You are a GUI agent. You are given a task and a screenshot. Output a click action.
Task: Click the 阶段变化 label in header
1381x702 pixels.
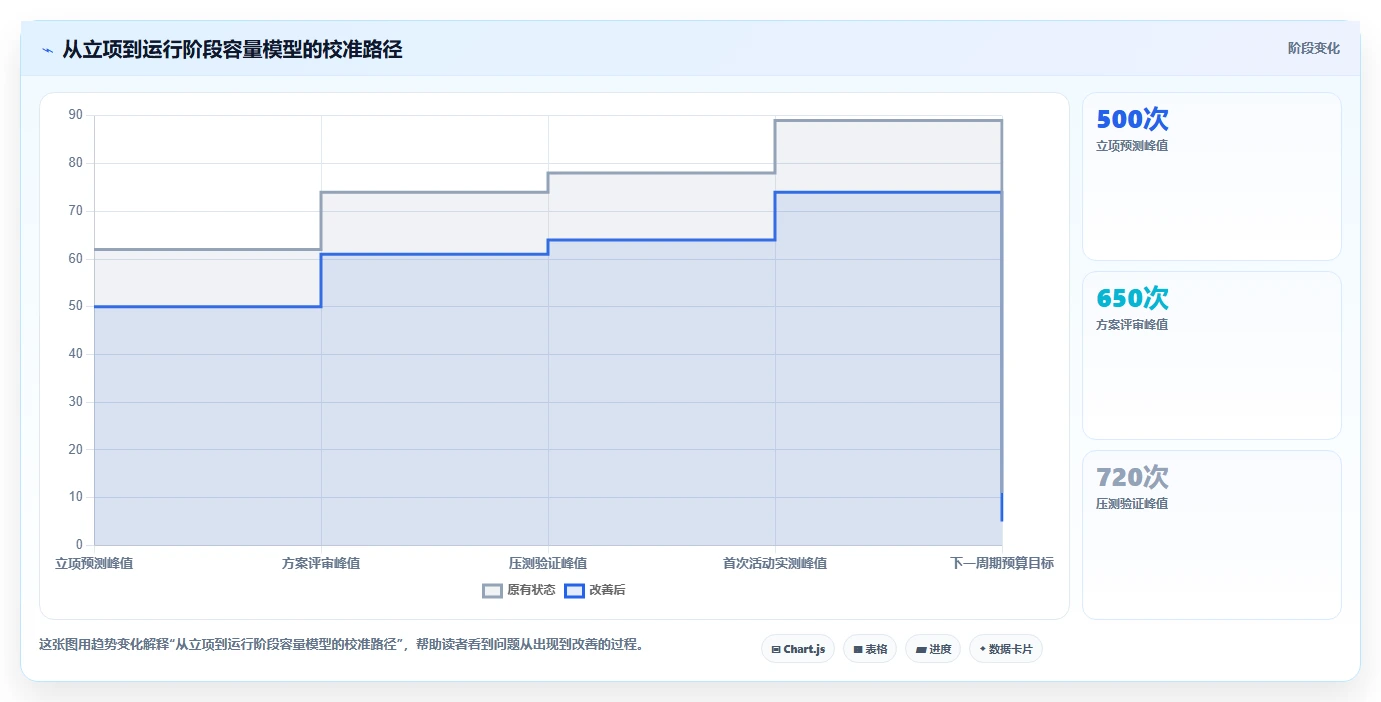click(x=1314, y=48)
